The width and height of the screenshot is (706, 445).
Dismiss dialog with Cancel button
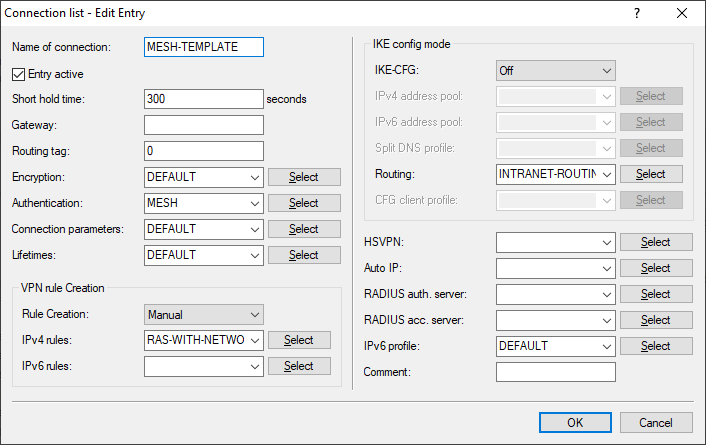[x=656, y=422]
